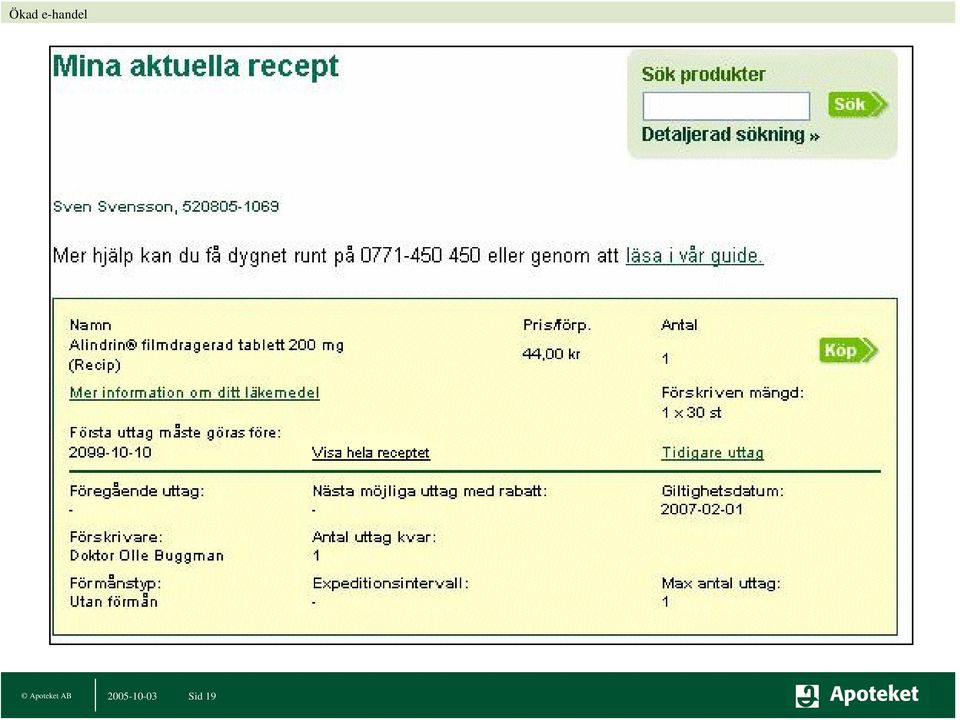Click the Antal uttag kvar label
This screenshot has width=960, height=720.
[x=373, y=538]
